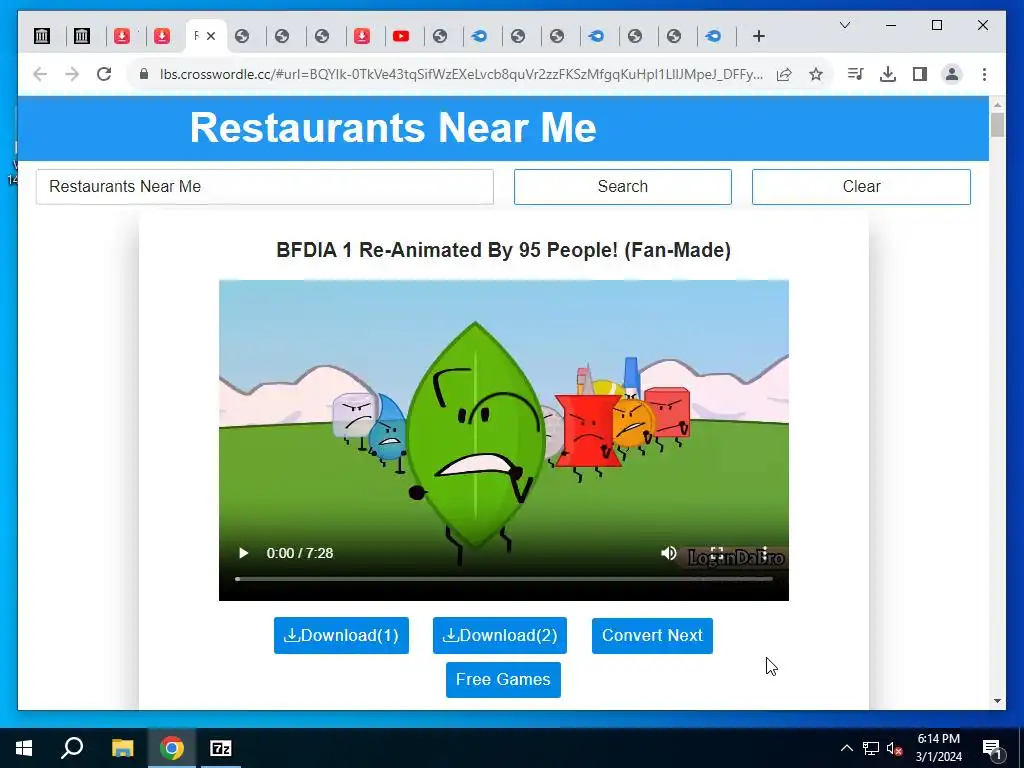Click the Search button
Screen dimensions: 1024x768
click(622, 187)
